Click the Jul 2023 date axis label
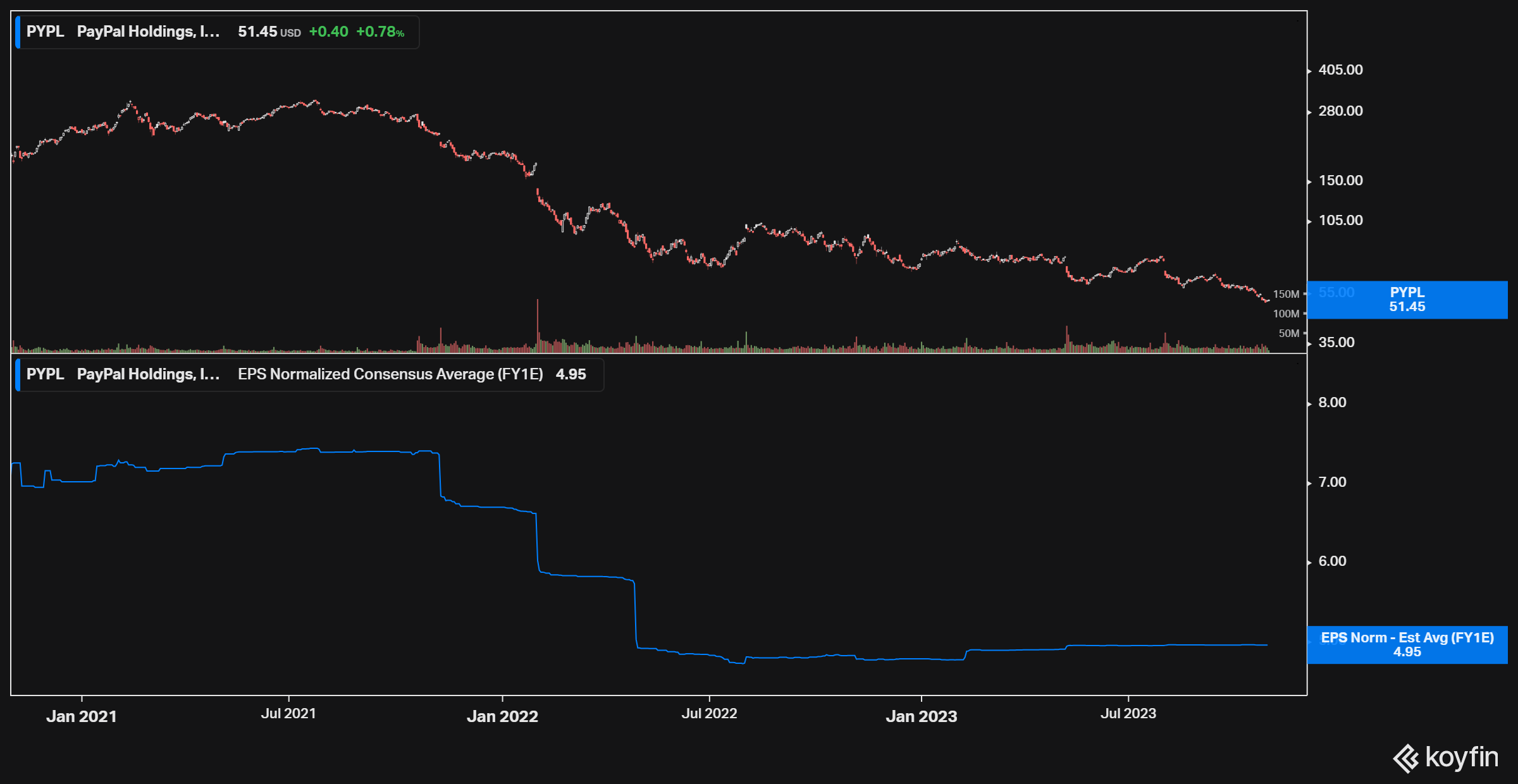The image size is (1518, 784). [1128, 714]
